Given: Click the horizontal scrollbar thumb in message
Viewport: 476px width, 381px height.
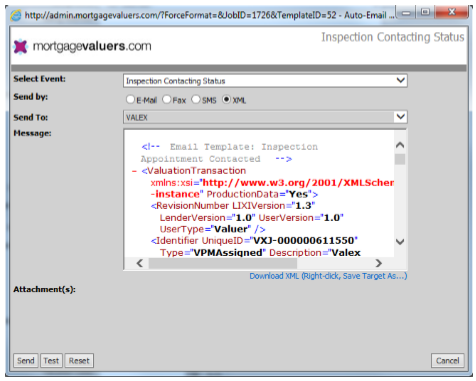Looking at the screenshot, I should click(x=223, y=263).
